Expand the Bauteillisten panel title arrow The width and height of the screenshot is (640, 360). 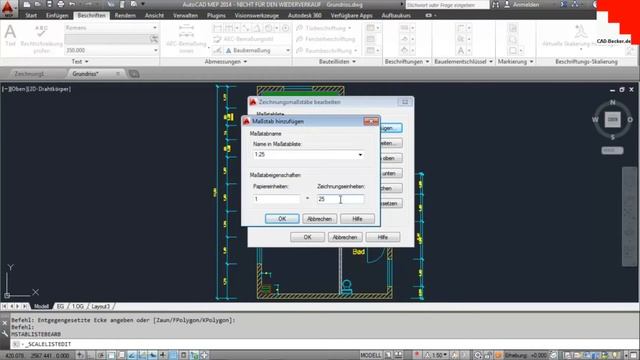click(354, 62)
